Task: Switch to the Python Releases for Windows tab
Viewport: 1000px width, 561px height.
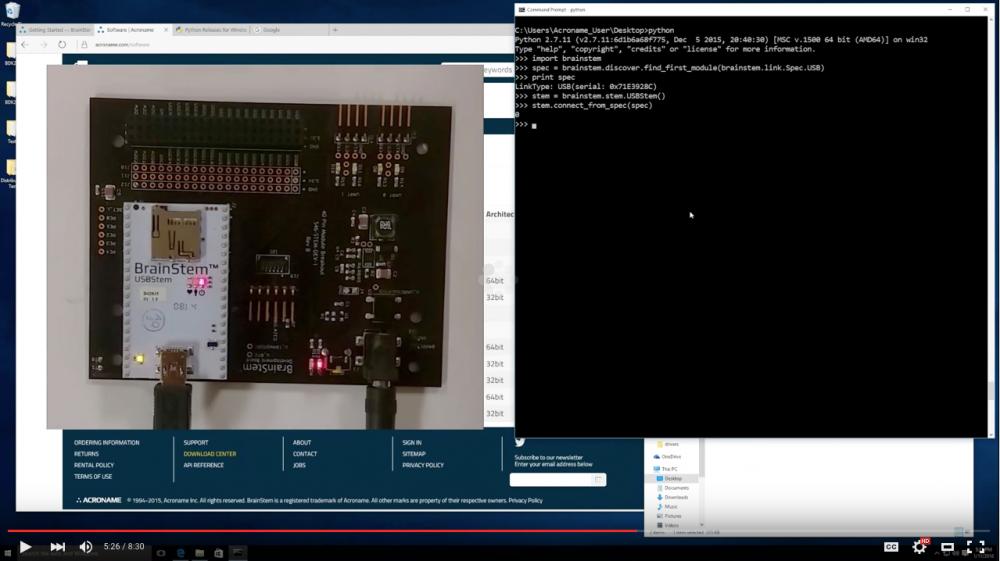Action: 214,30
